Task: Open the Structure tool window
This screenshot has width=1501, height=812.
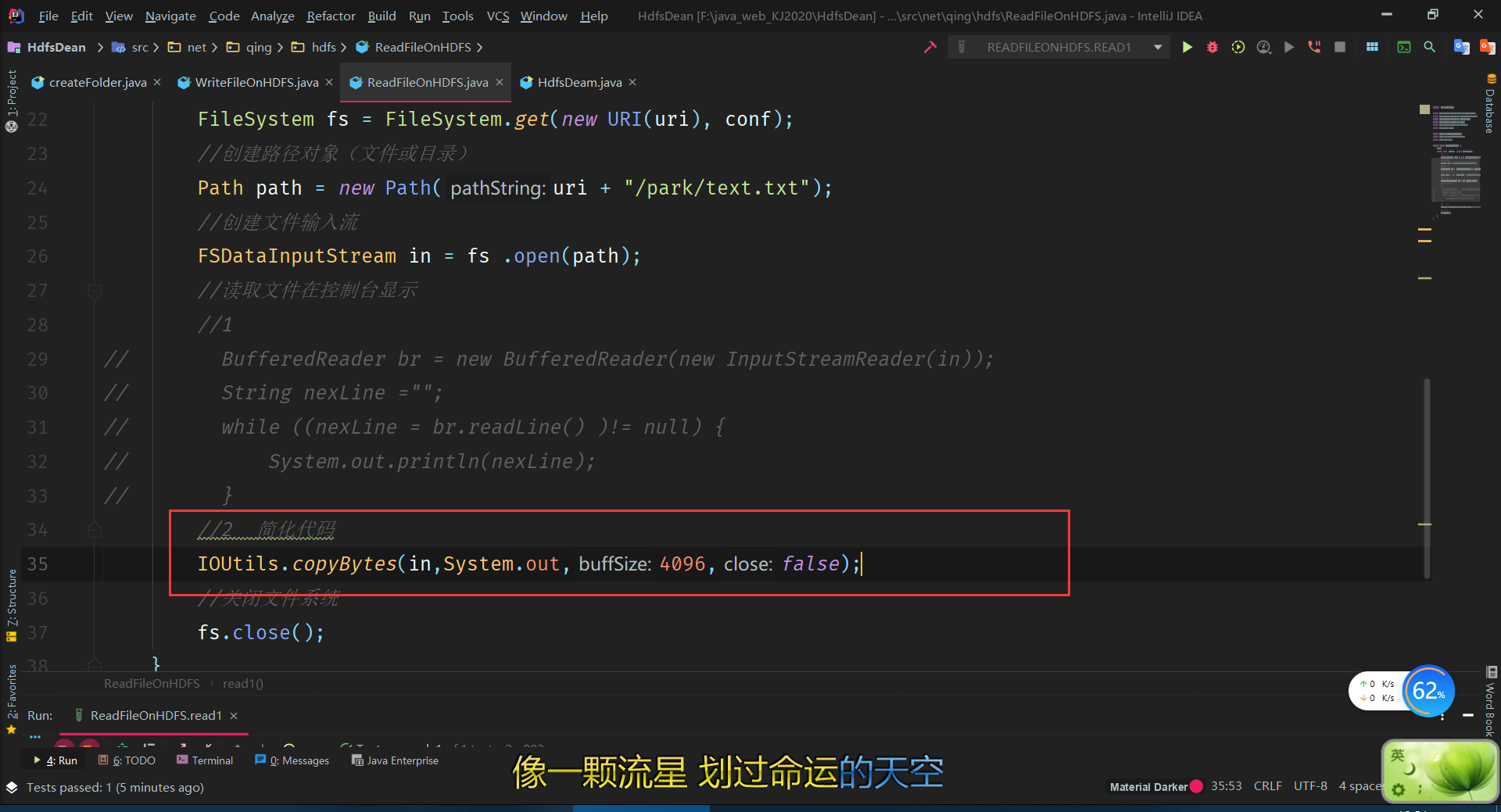Action: [x=11, y=606]
